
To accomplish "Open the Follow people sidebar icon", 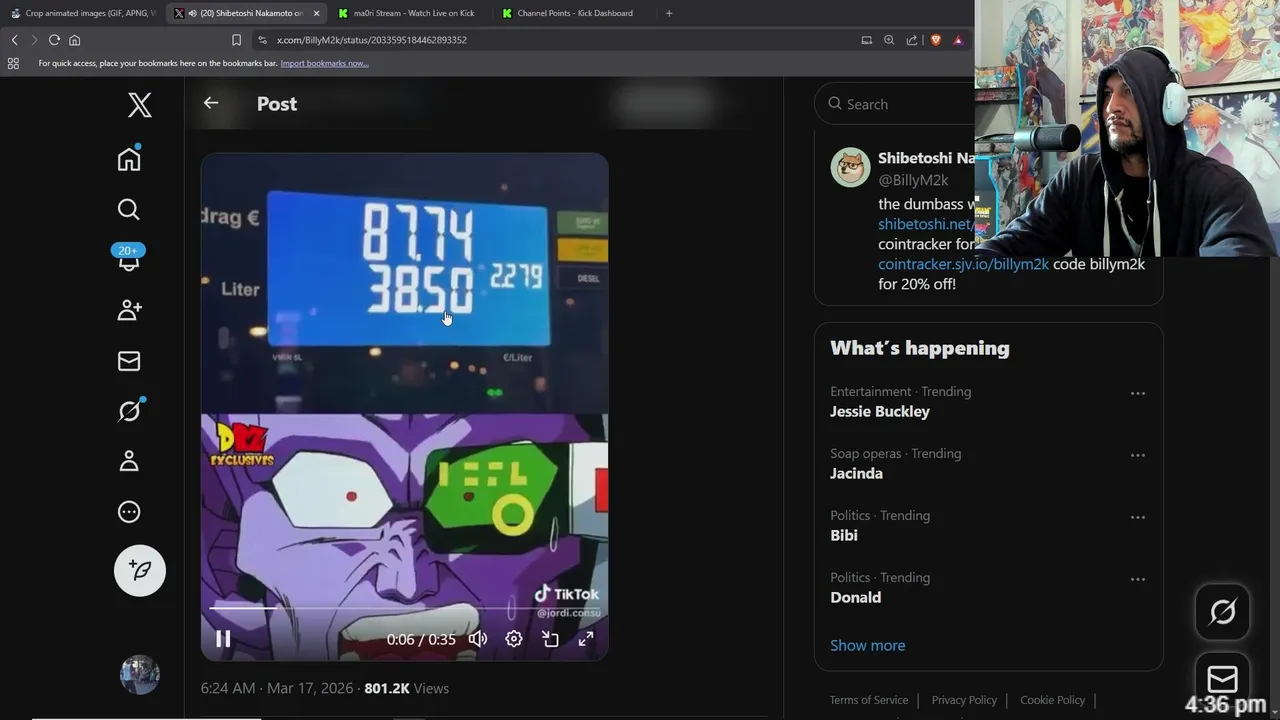I will tap(129, 310).
